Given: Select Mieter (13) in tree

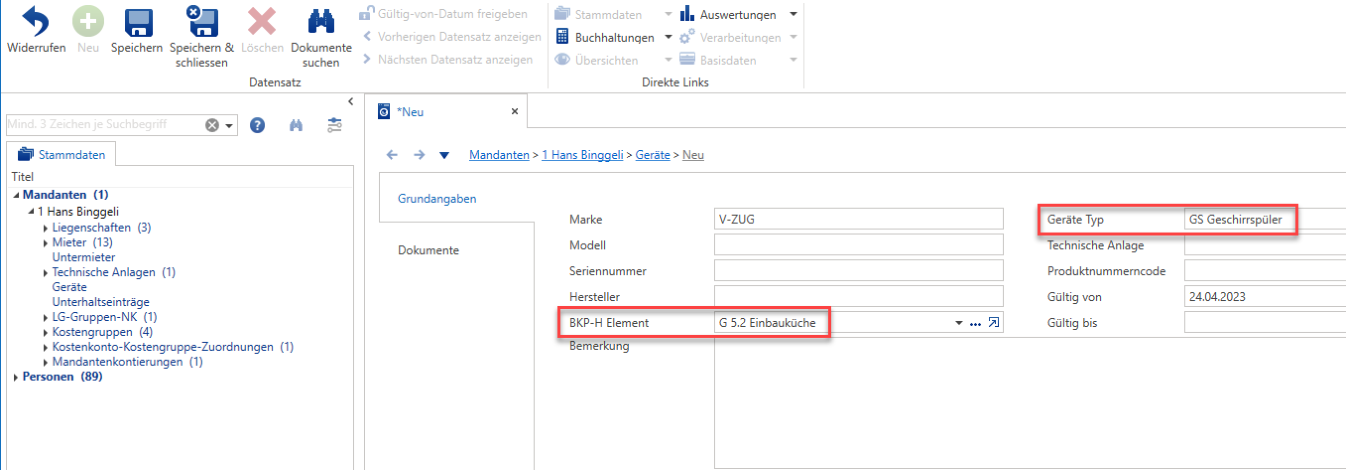Looking at the screenshot, I should tap(82, 242).
